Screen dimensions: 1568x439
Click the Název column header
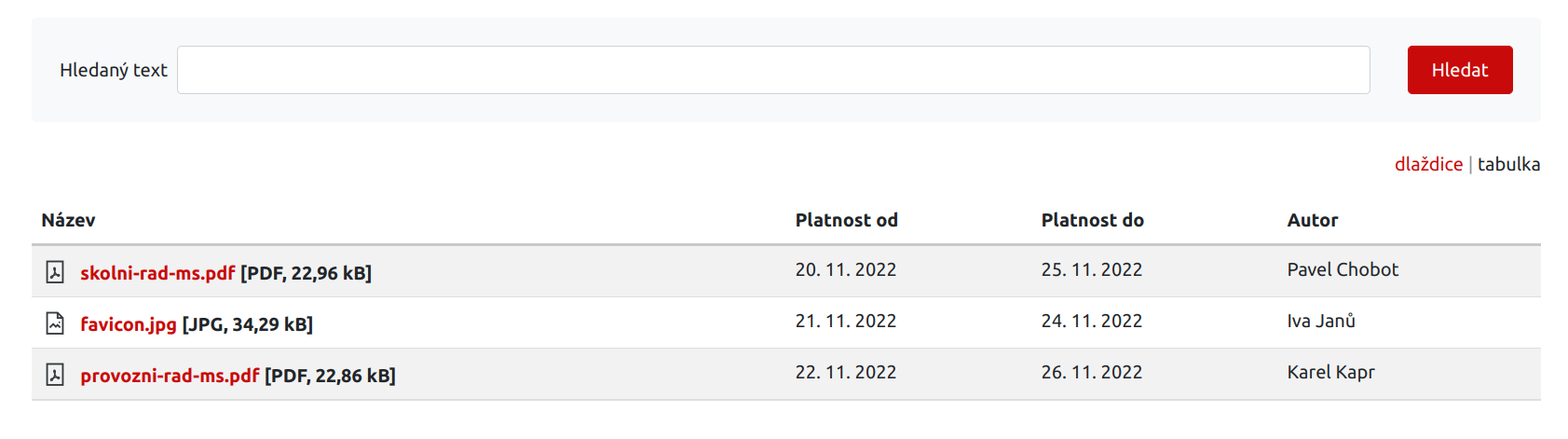(68, 220)
